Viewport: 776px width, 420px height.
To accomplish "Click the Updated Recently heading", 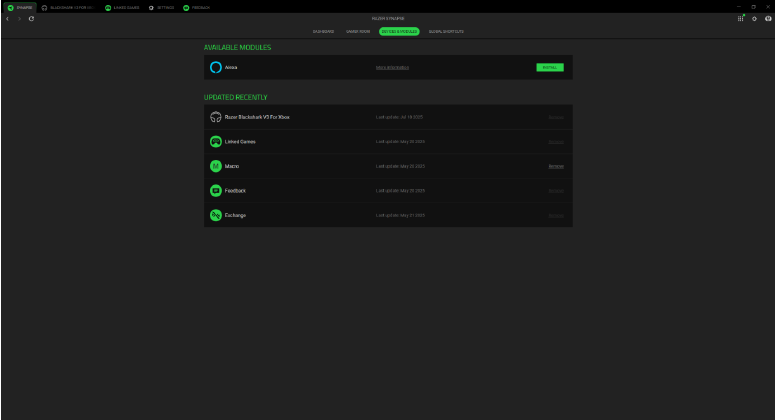I will coord(236,97).
